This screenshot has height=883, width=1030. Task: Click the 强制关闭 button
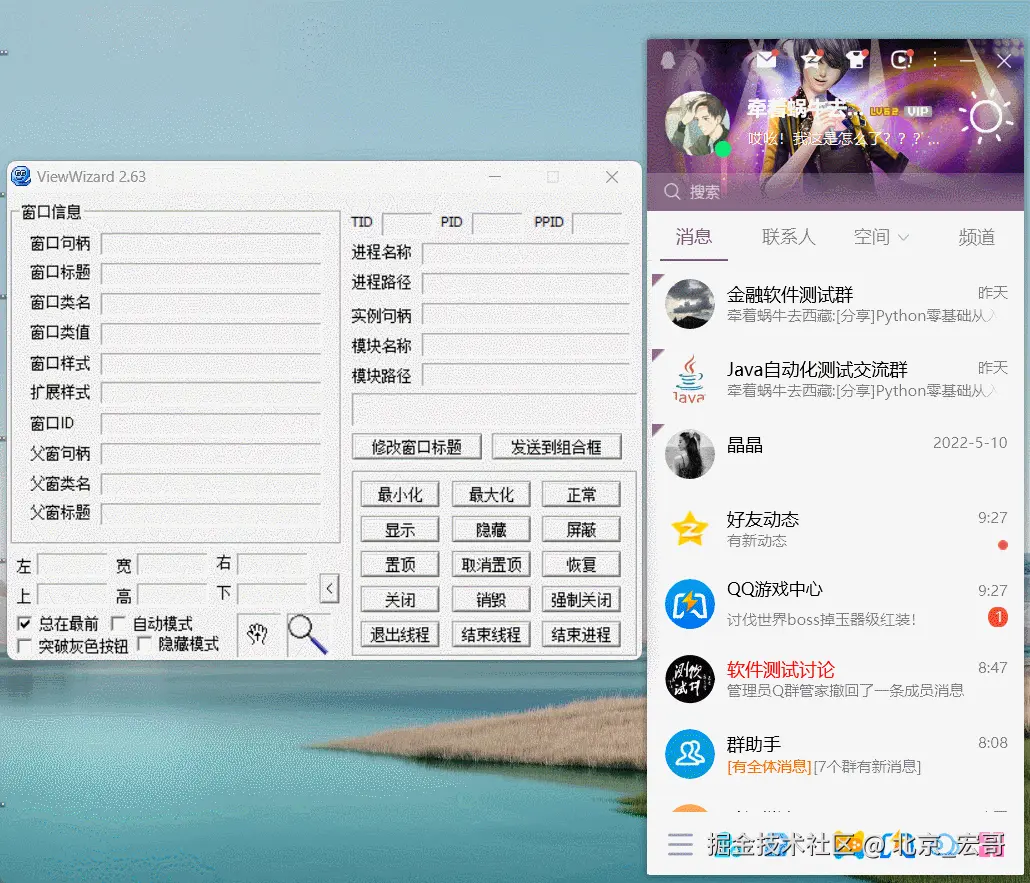coord(581,600)
